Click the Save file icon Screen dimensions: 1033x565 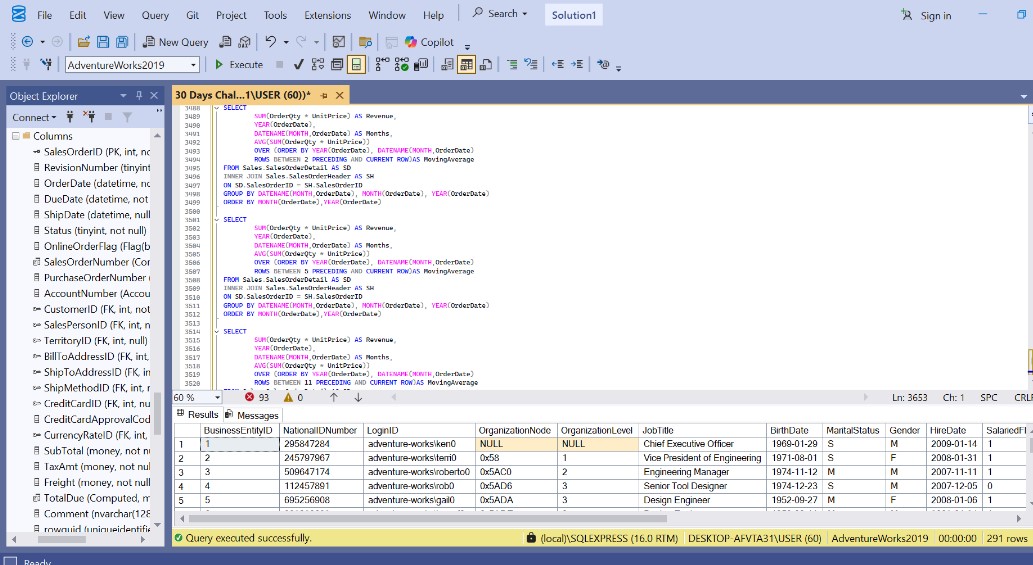(103, 42)
